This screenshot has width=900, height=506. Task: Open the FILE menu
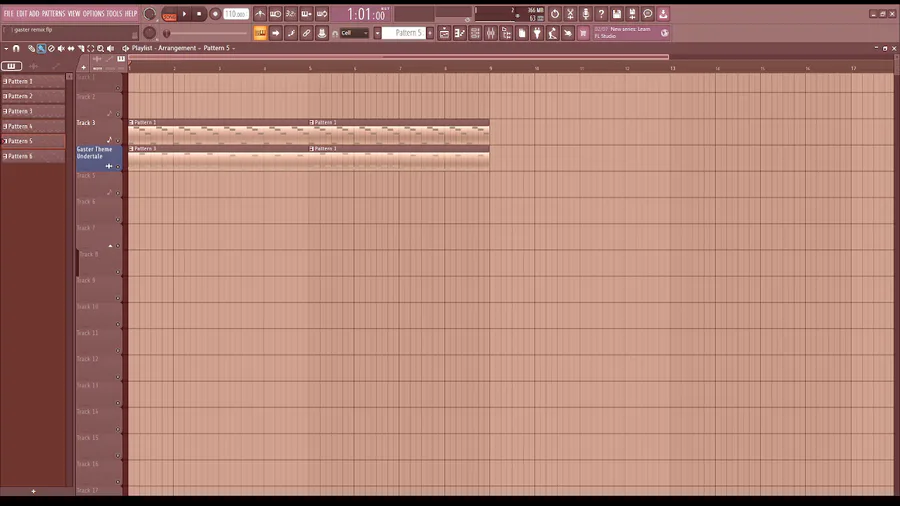(9, 14)
